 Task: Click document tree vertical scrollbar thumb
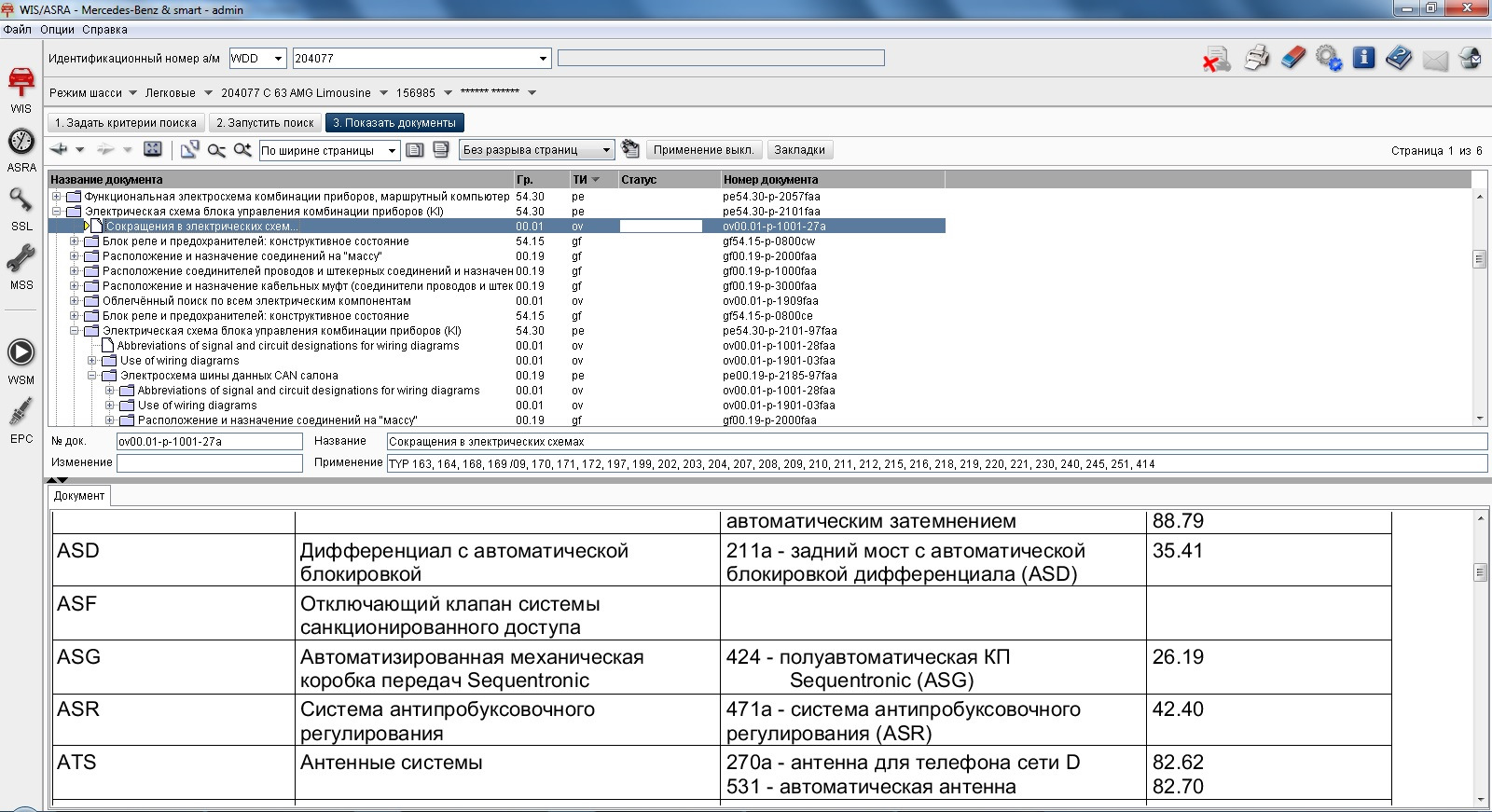point(1480,259)
